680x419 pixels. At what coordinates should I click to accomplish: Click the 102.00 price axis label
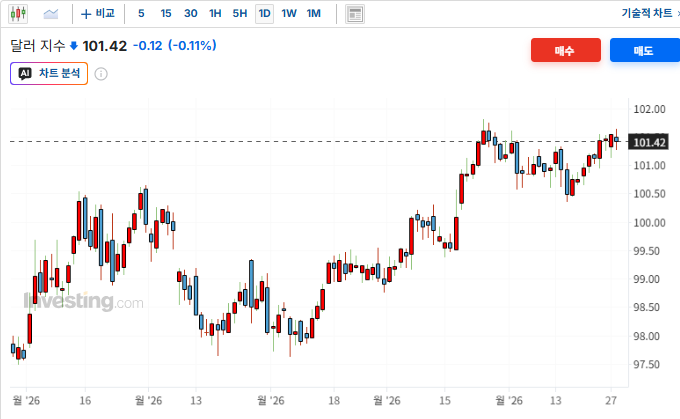(649, 109)
